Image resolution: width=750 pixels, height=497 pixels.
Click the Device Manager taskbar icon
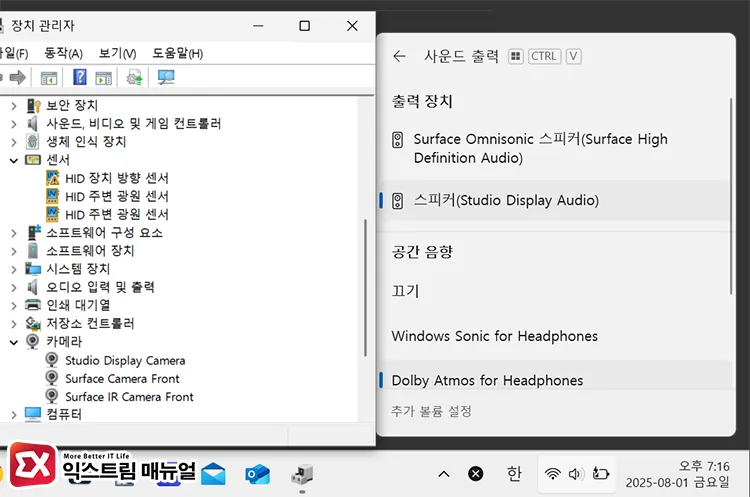pyautogui.click(x=302, y=474)
